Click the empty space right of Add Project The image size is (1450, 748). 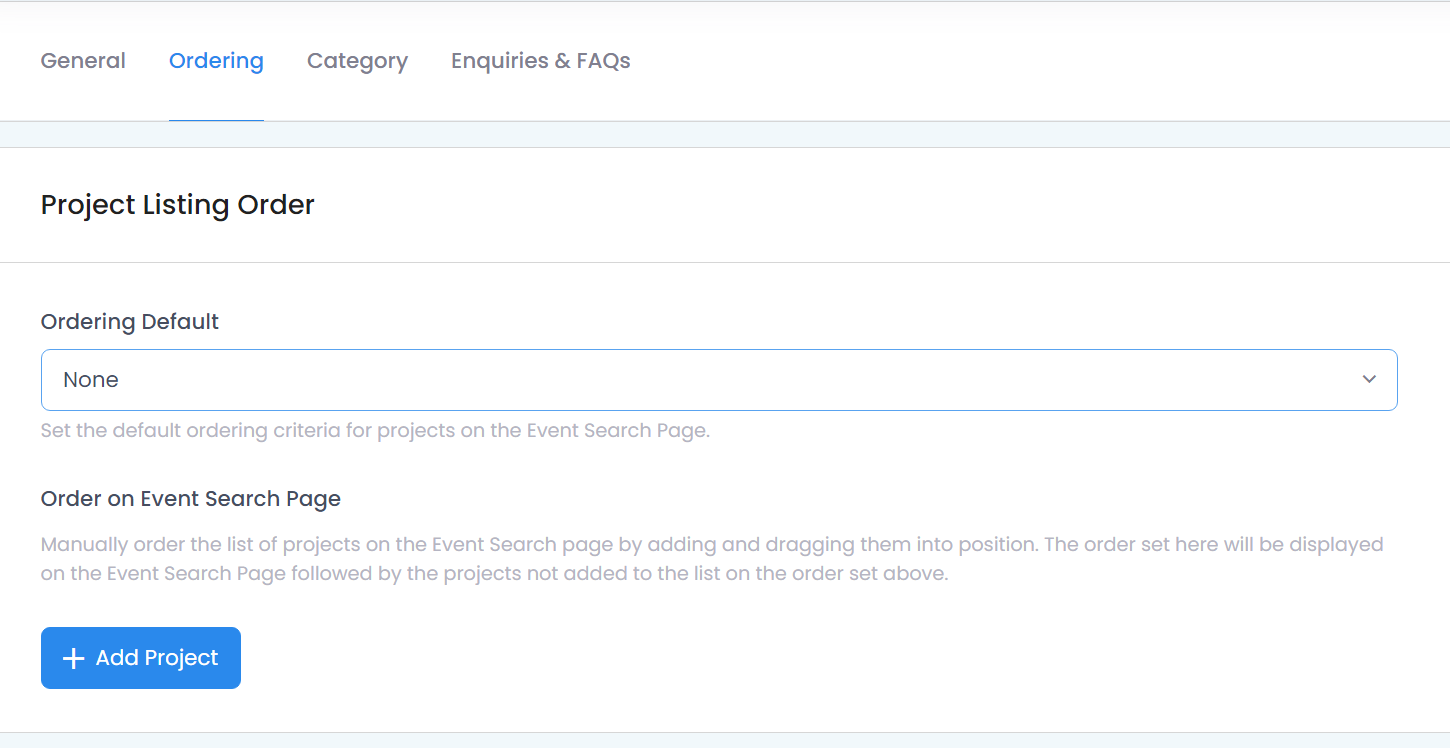(x=820, y=658)
